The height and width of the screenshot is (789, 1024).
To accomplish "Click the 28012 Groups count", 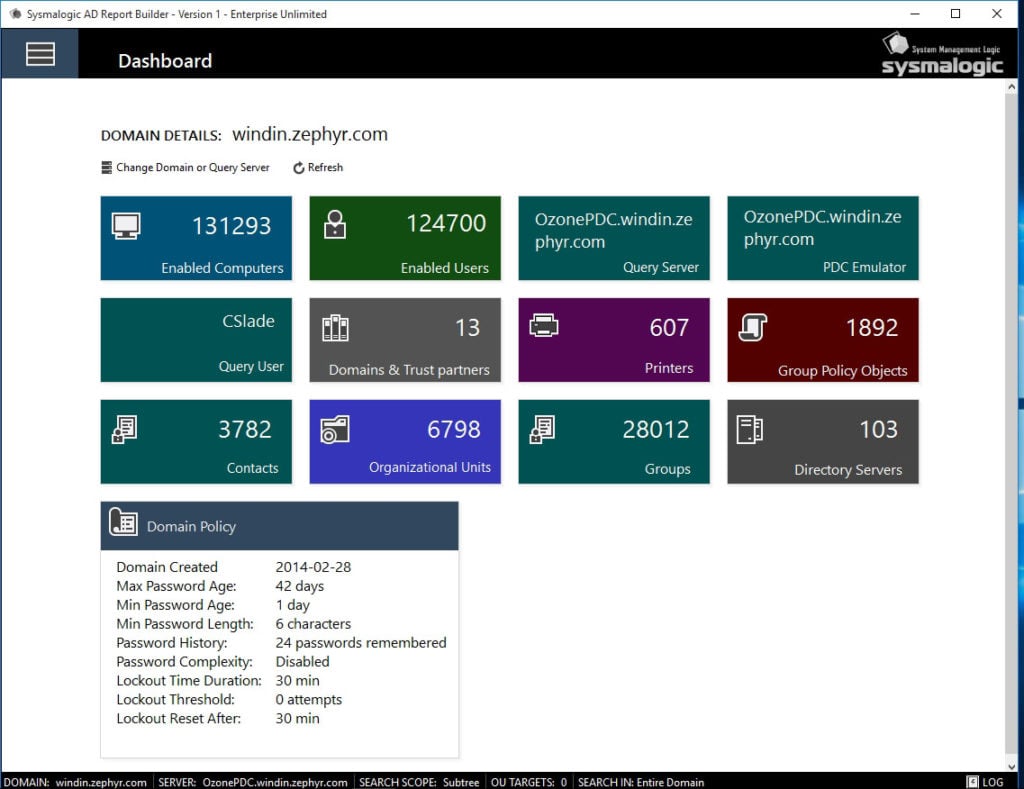I will (656, 429).
